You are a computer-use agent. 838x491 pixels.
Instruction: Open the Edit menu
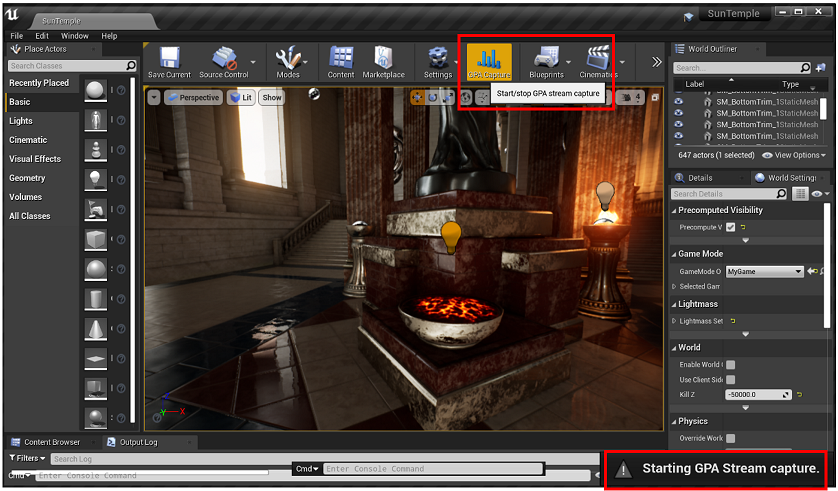tap(42, 36)
